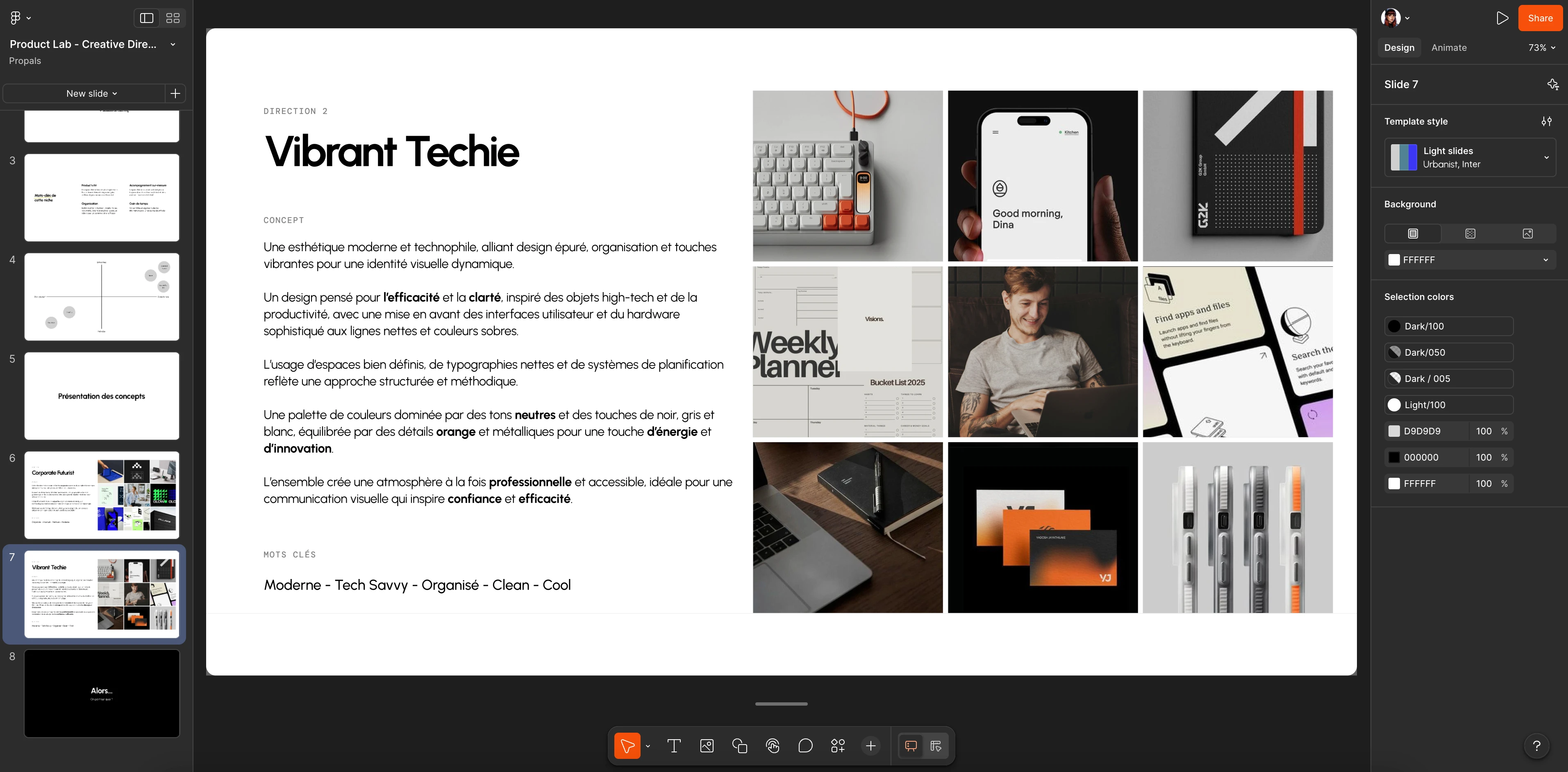Image resolution: width=1568 pixels, height=772 pixels.
Task: Open the 73% zoom level dropdown
Action: (1541, 48)
